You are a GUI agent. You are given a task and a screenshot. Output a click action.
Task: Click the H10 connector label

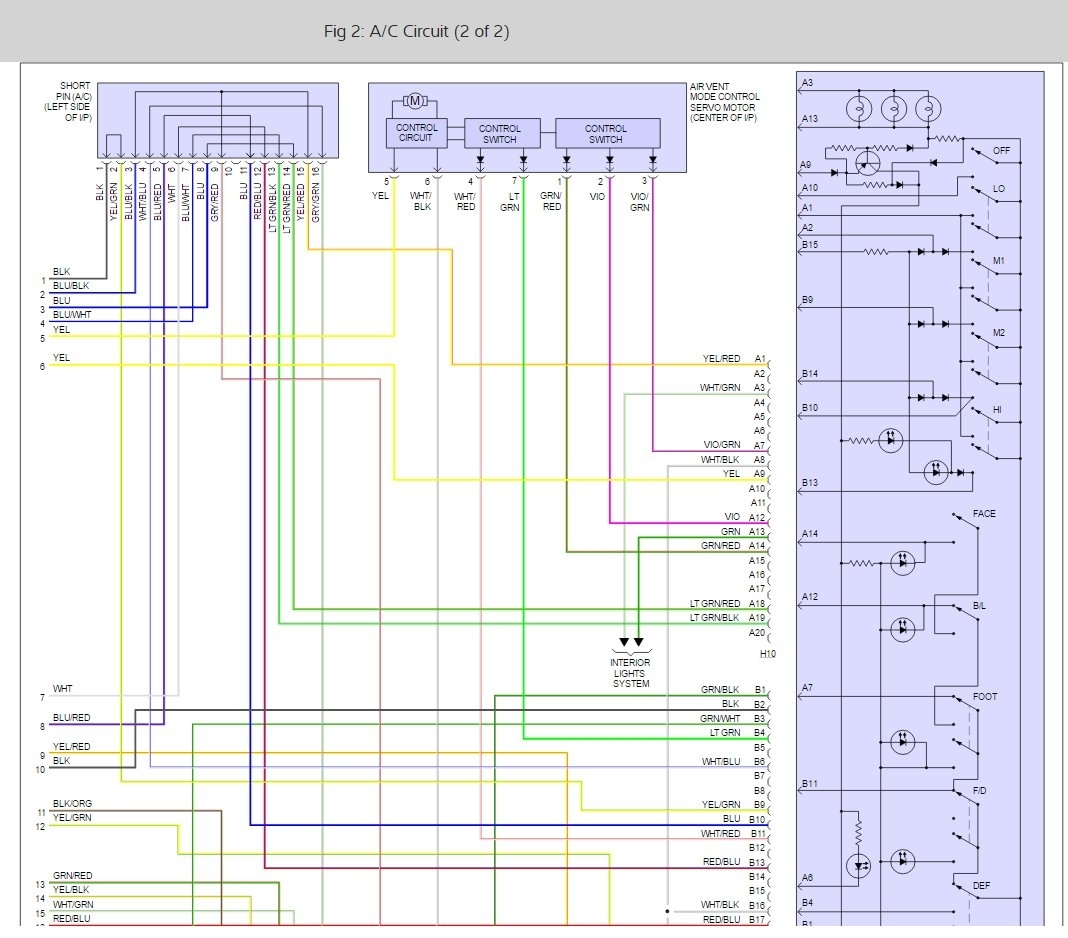click(x=768, y=654)
